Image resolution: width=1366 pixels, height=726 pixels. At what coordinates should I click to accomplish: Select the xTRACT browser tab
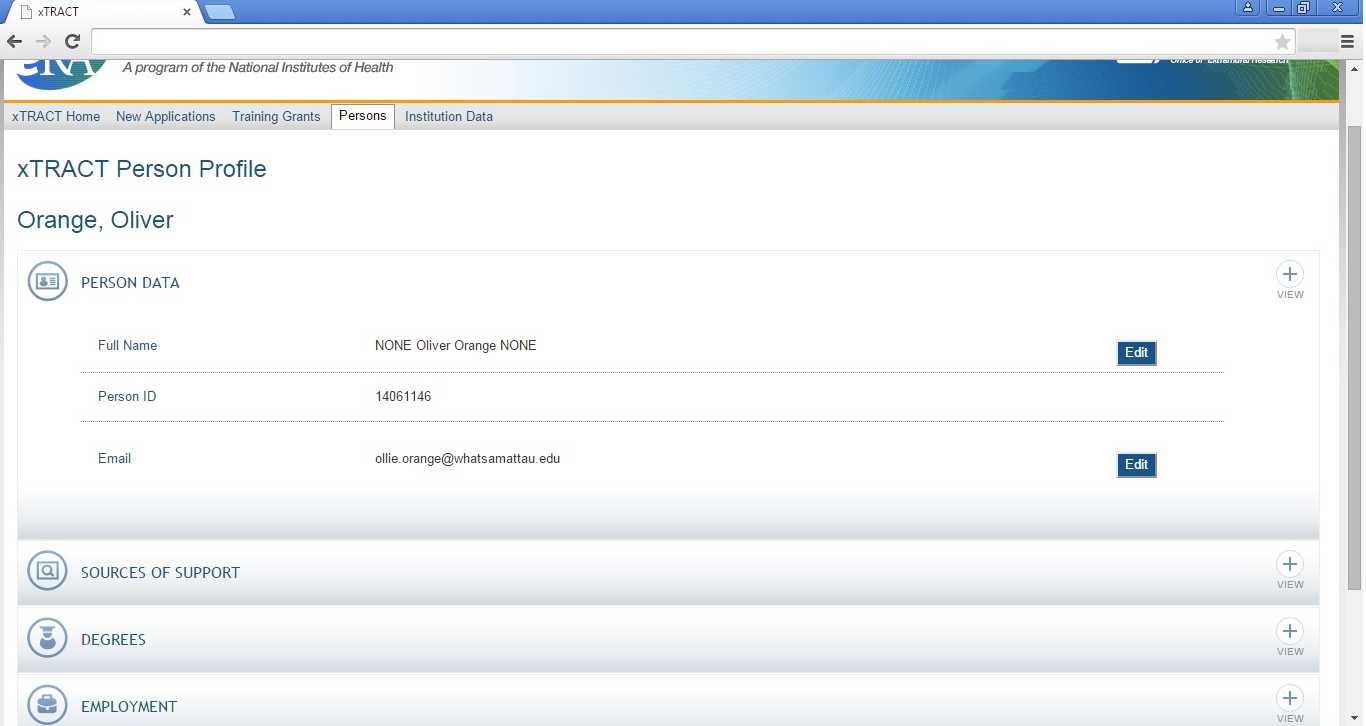pos(102,12)
